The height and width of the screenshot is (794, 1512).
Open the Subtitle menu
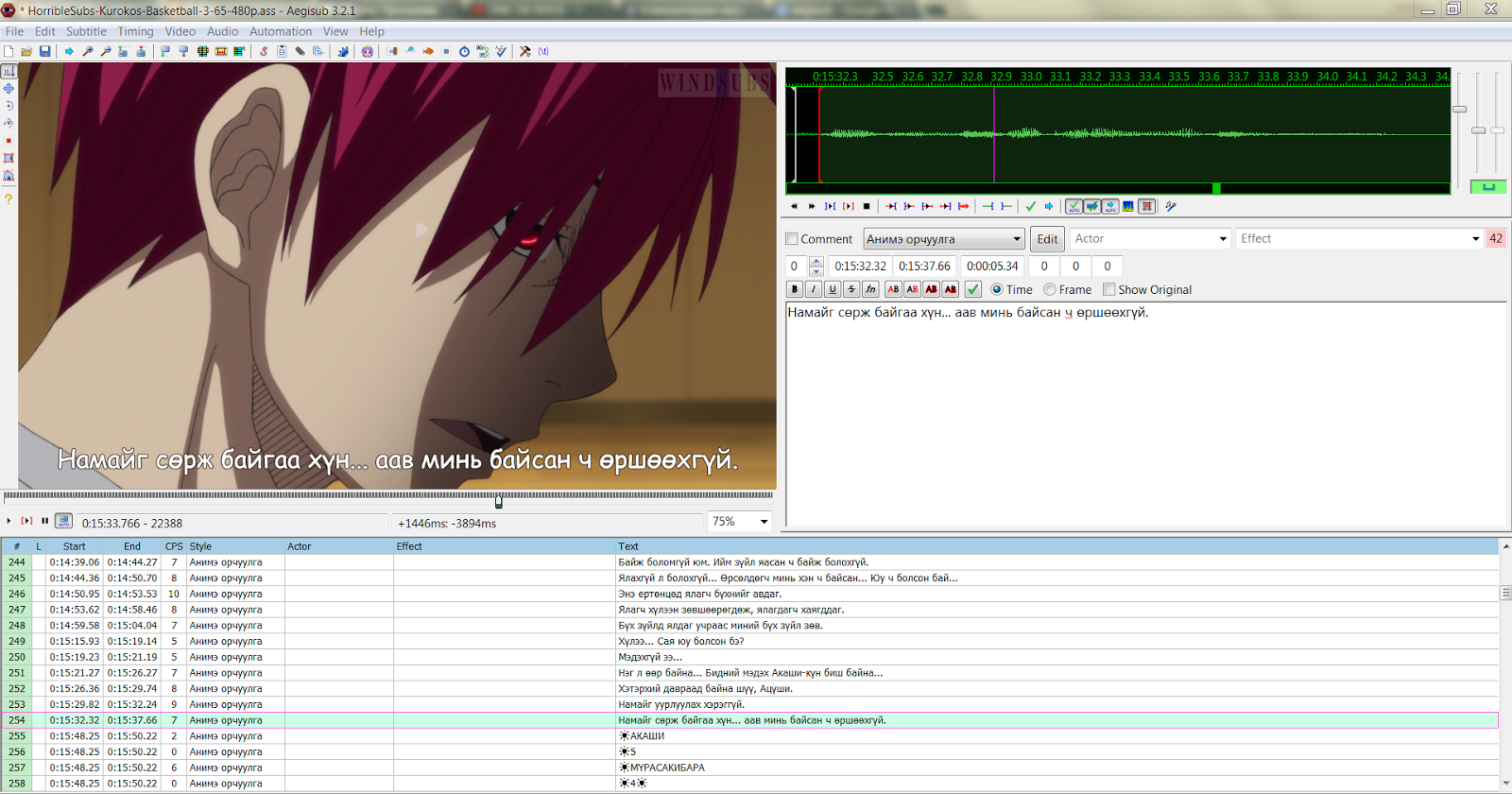click(86, 31)
